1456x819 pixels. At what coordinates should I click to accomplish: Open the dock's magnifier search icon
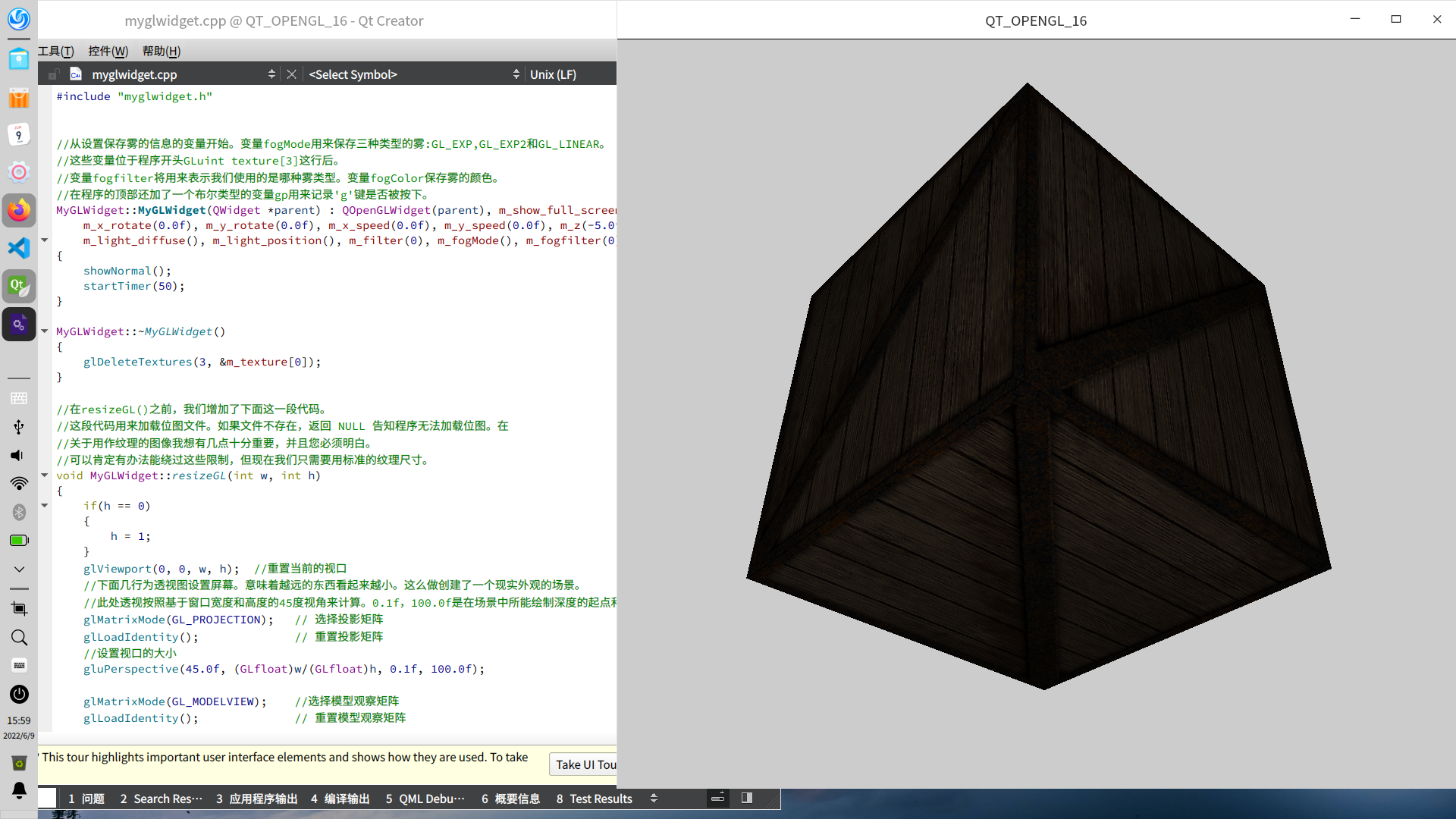[x=19, y=638]
